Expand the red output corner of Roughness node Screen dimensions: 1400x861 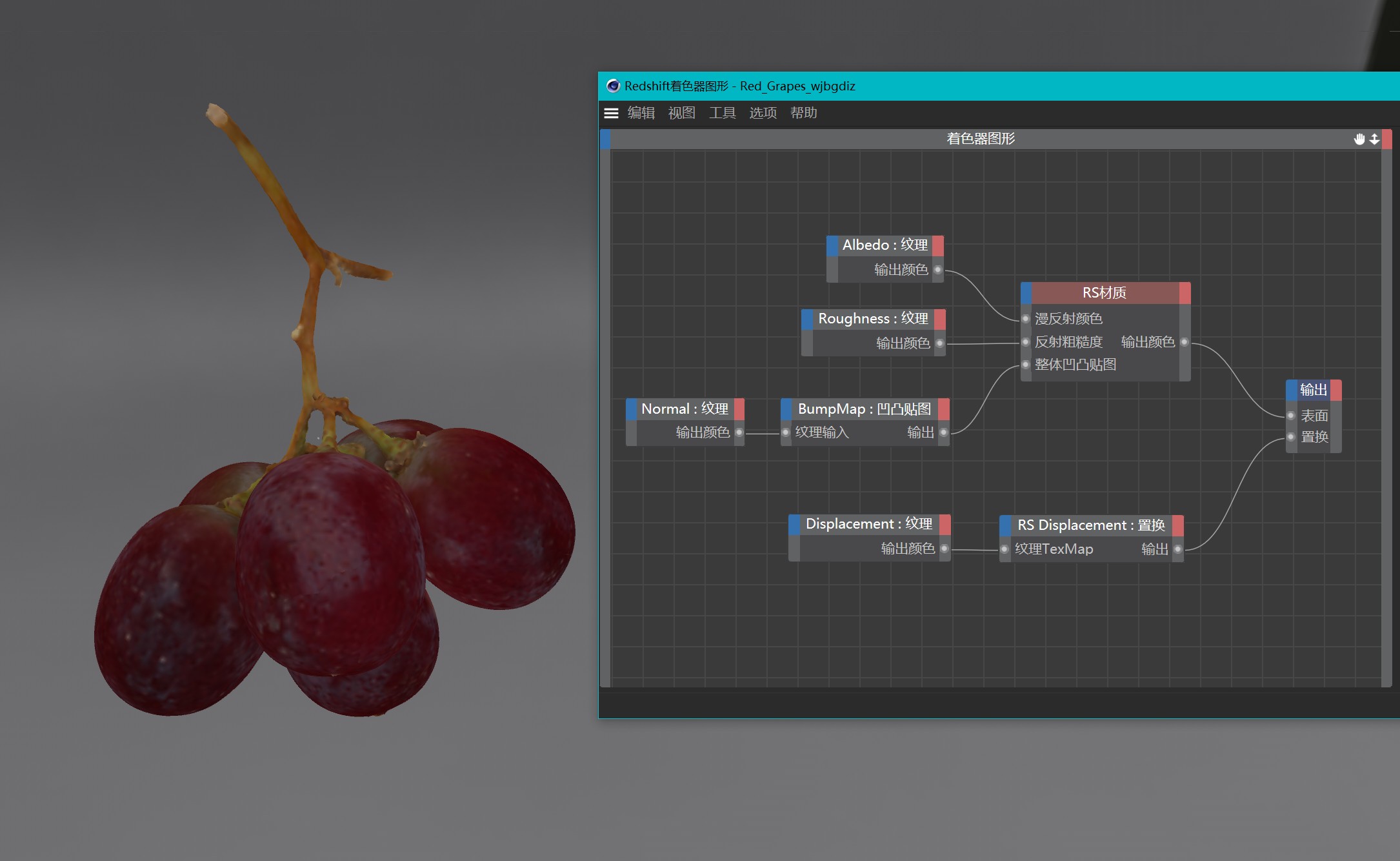(940, 319)
